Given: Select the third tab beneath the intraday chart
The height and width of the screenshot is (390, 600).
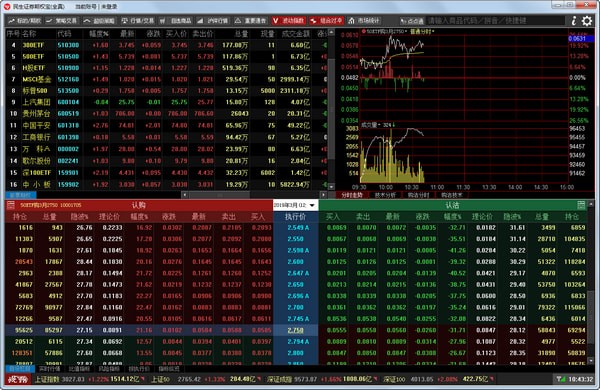Looking at the screenshot, I should [418, 195].
